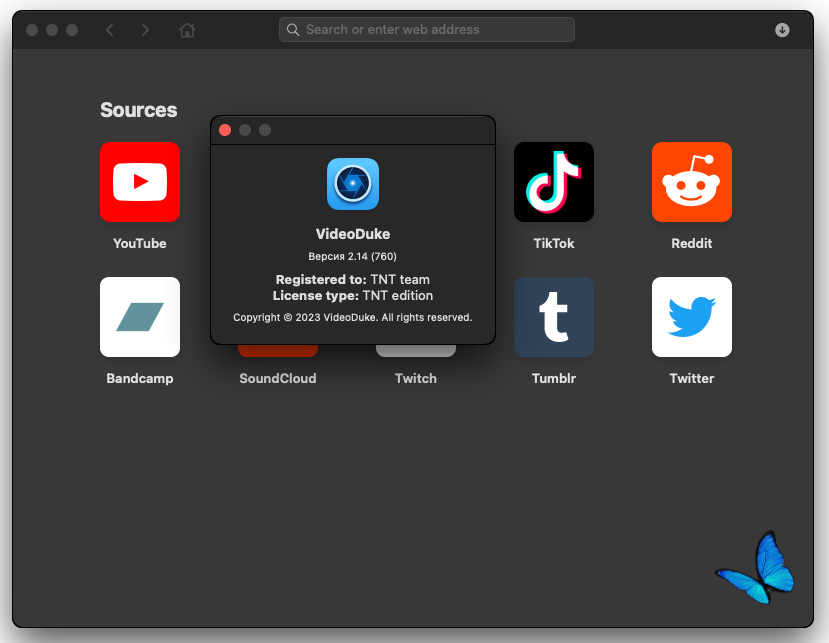
Task: Click the SoundCloud label
Action: [x=278, y=379]
